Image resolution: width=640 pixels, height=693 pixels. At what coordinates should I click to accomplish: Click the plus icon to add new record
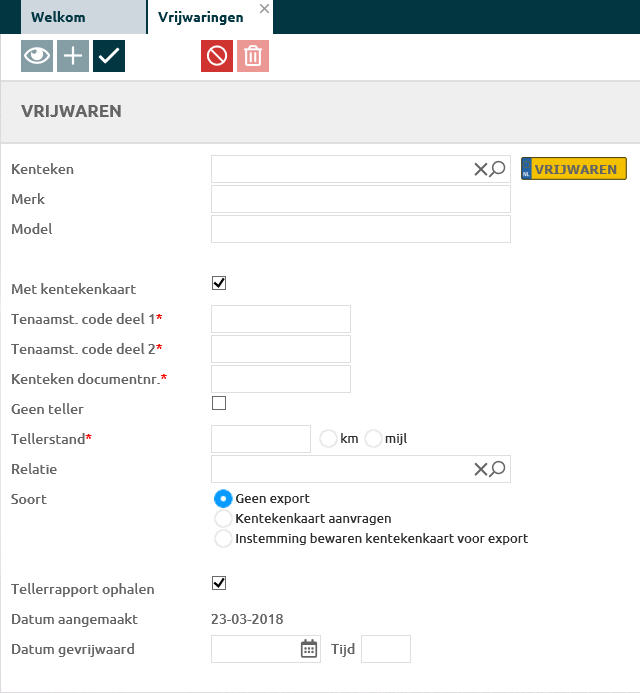pyautogui.click(x=73, y=57)
